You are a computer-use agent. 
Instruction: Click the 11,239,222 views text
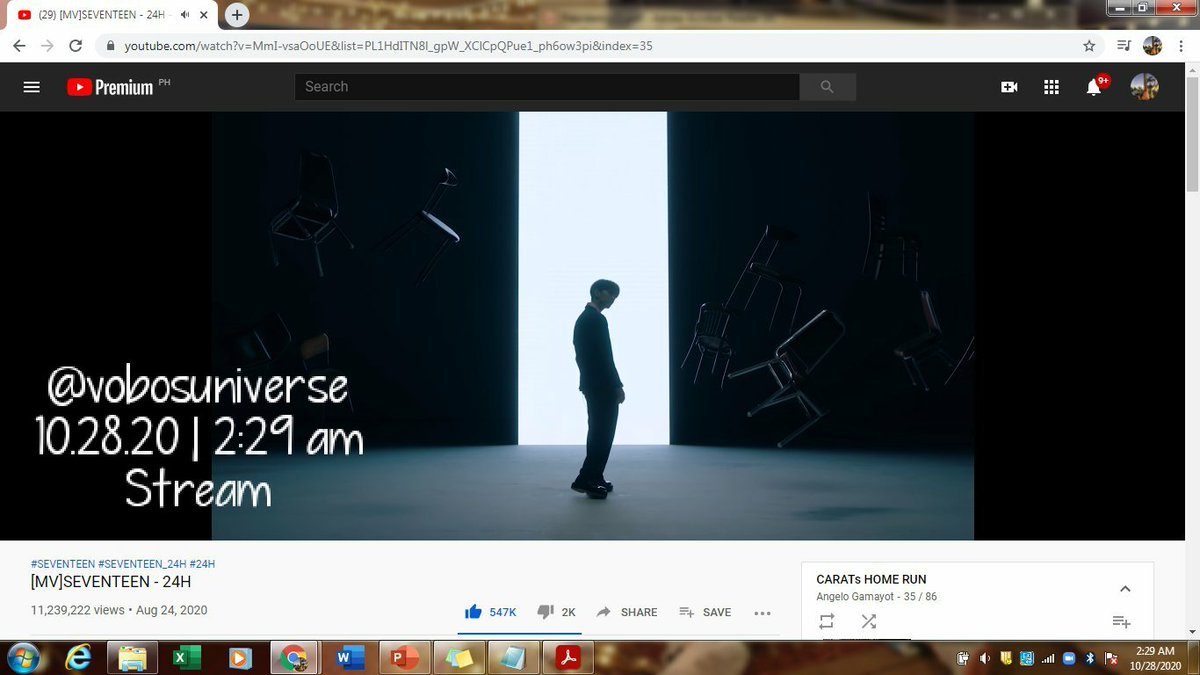tap(78, 610)
